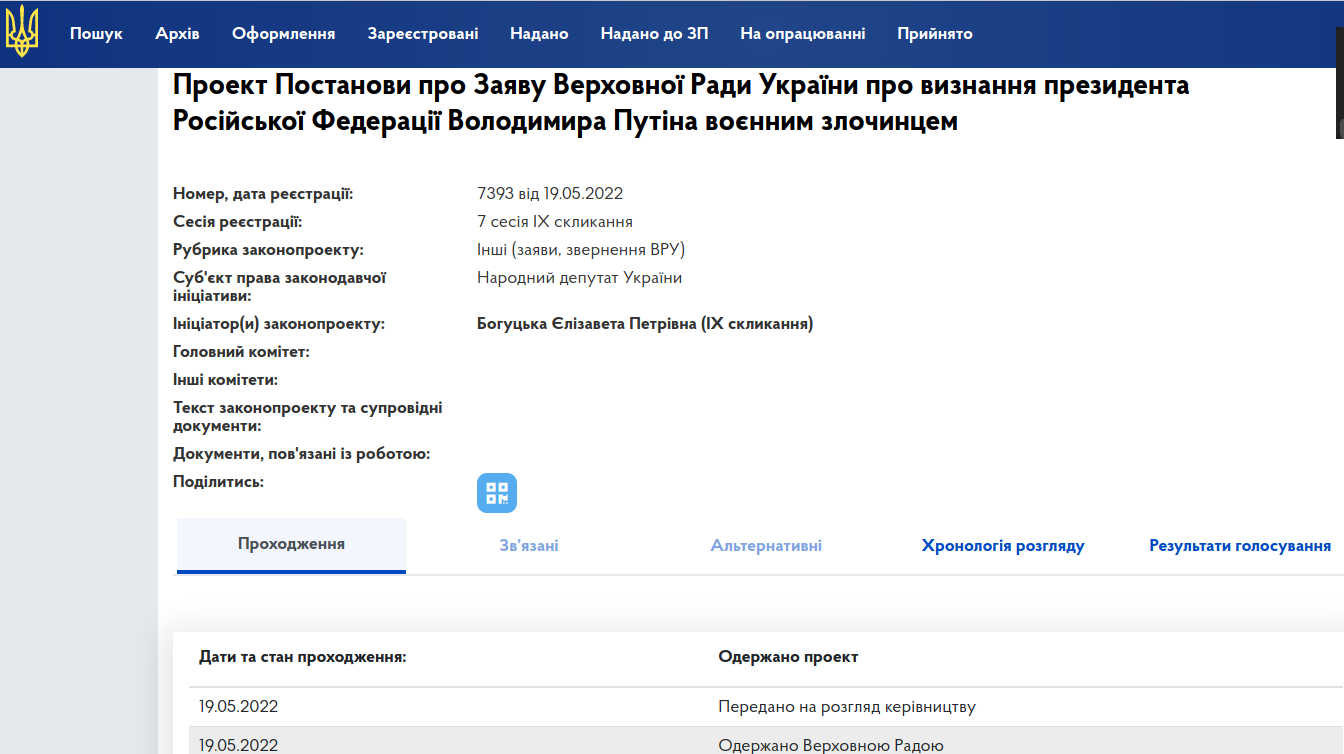Click the row Одержано Верховною Радою
The image size is (1344, 754).
tap(830, 745)
